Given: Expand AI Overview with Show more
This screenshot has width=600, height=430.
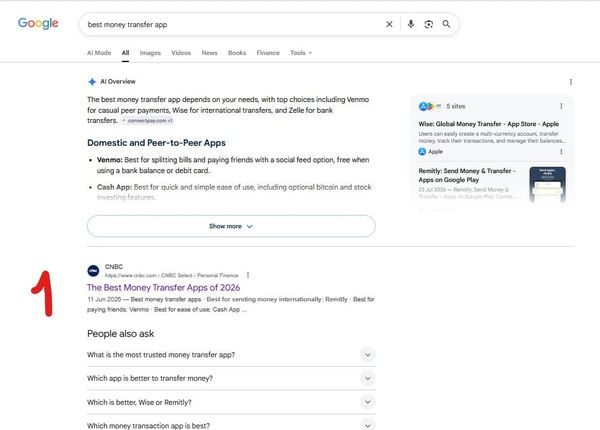Looking at the screenshot, I should (231, 226).
